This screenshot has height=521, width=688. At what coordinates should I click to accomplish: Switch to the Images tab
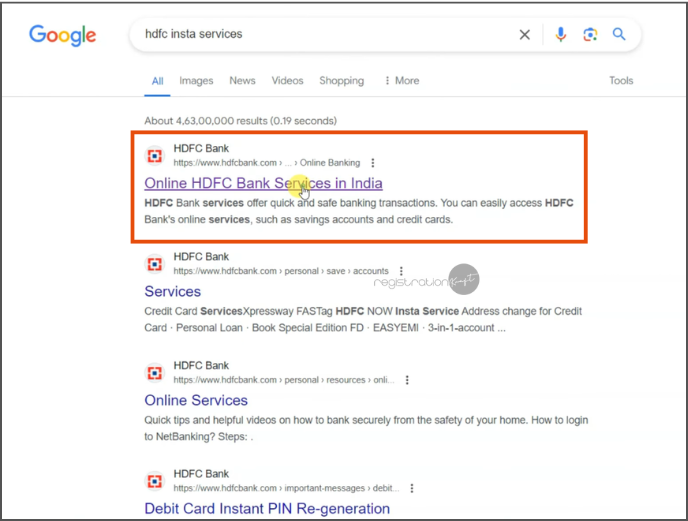click(x=196, y=81)
